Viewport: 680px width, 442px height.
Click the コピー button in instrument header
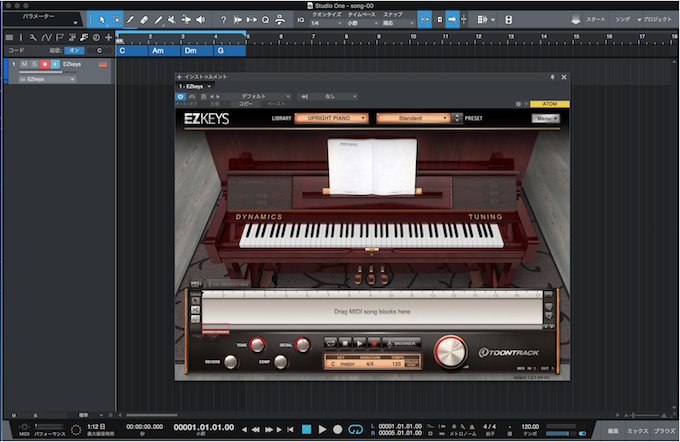pos(245,104)
